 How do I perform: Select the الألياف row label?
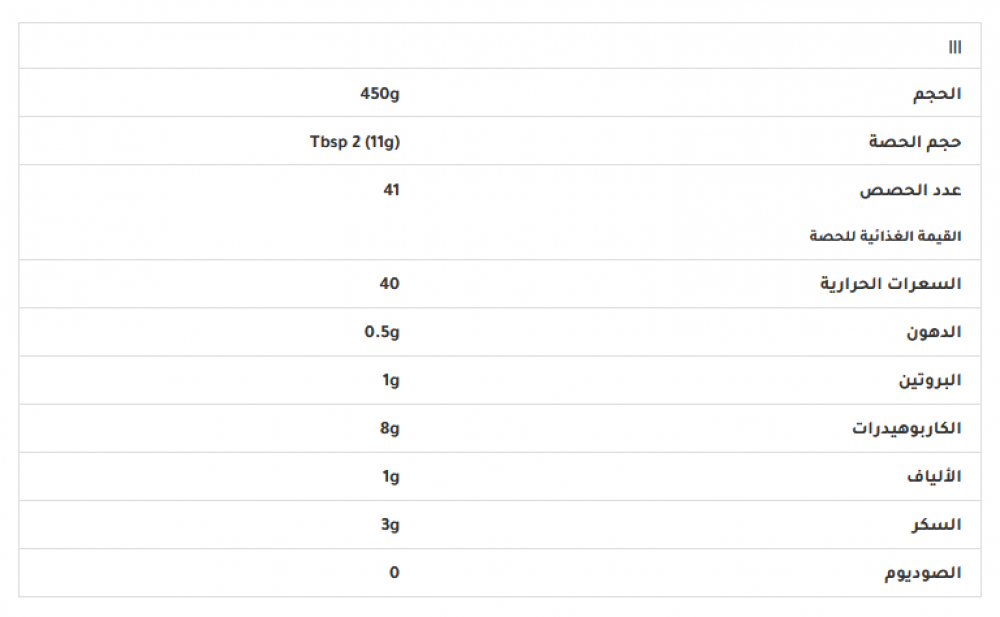click(931, 477)
